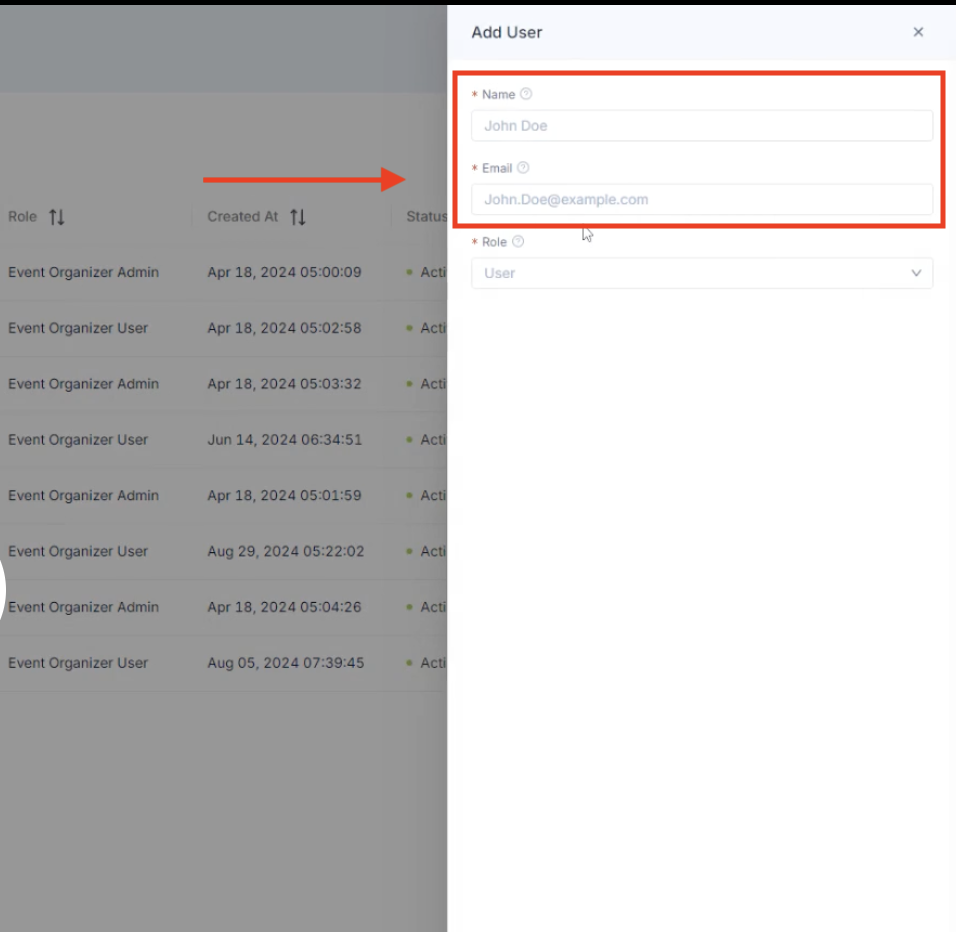Close the Add User panel
The width and height of the screenshot is (956, 932).
[918, 32]
